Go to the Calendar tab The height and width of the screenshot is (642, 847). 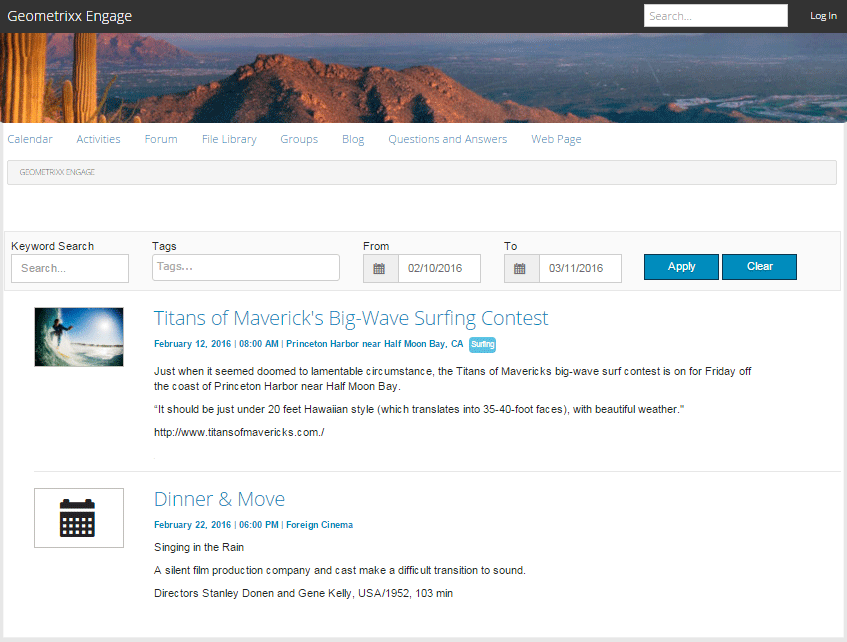(30, 139)
